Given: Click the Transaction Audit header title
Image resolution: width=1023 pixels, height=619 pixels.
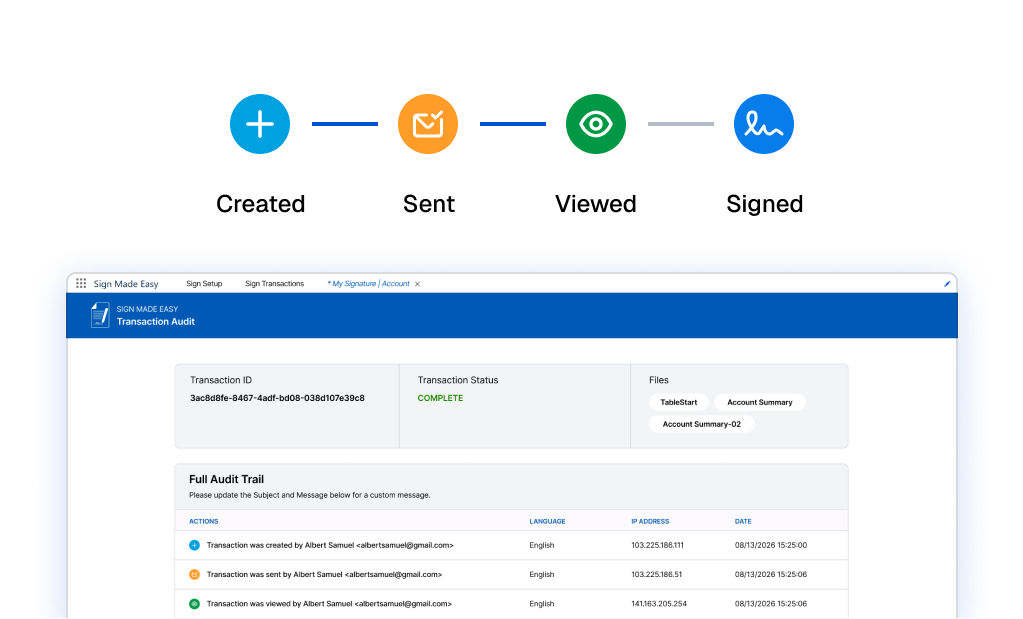Looking at the screenshot, I should (x=155, y=322).
